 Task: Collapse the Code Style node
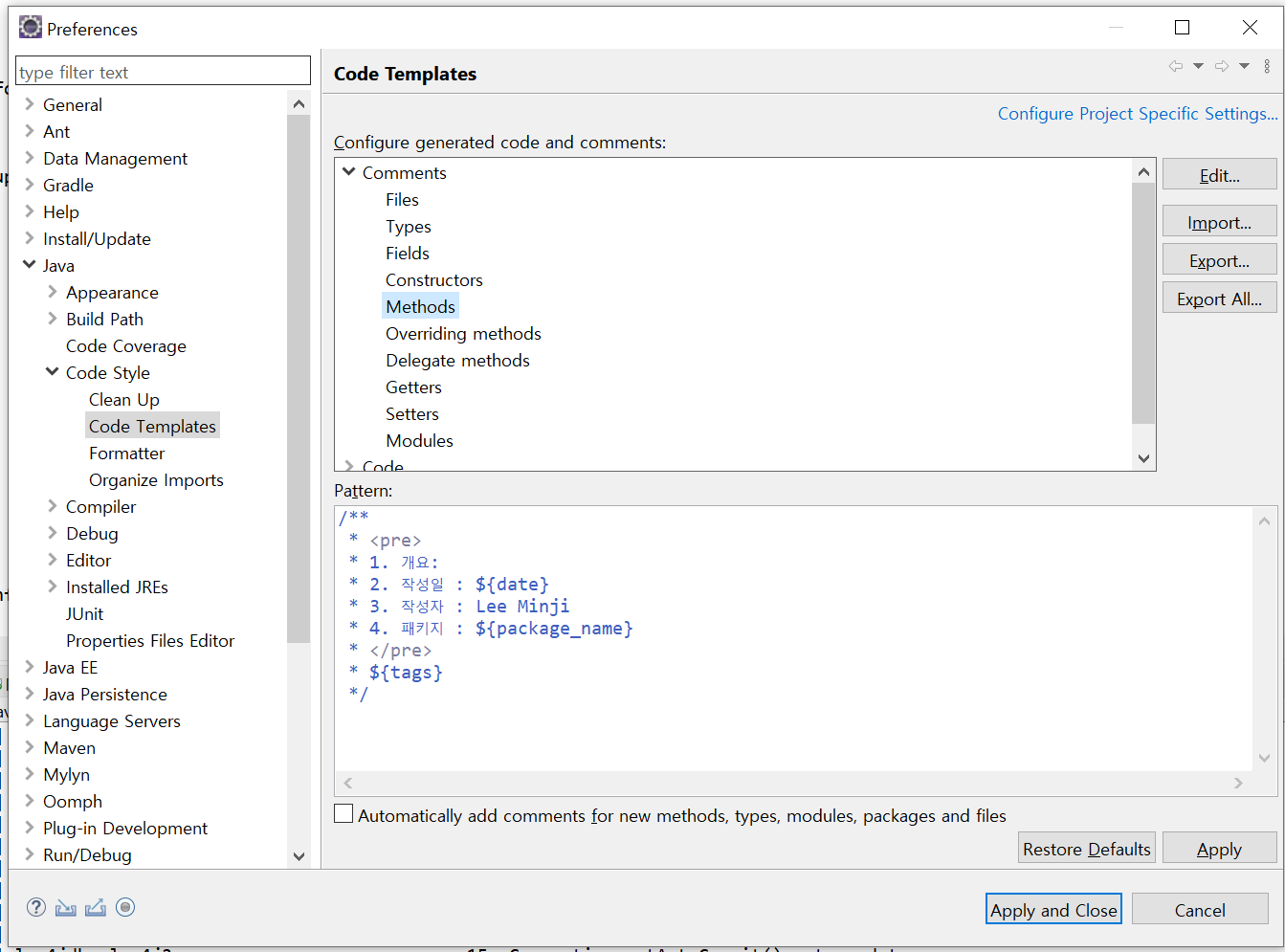(53, 372)
